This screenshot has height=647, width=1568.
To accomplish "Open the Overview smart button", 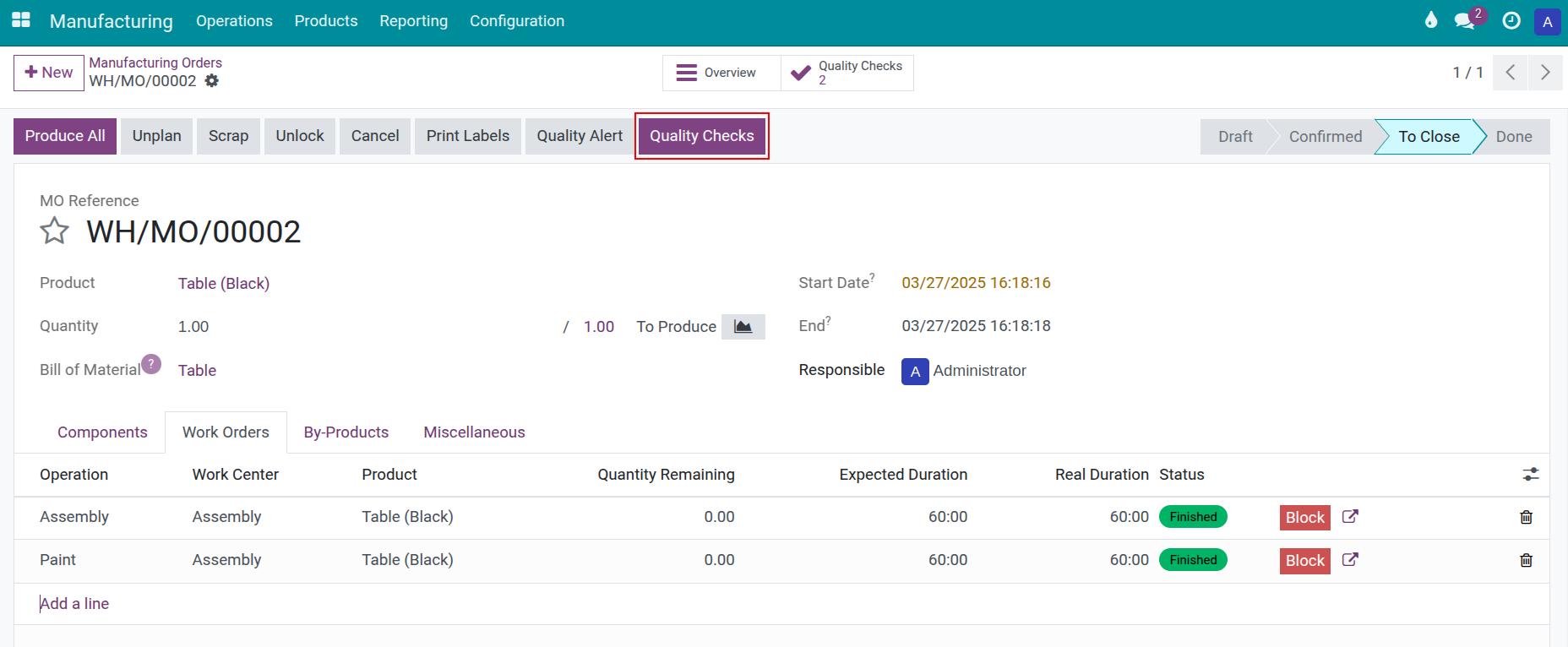I will point(721,73).
